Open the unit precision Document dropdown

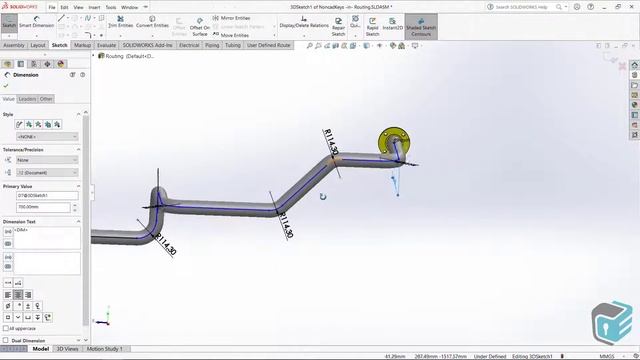click(x=47, y=173)
